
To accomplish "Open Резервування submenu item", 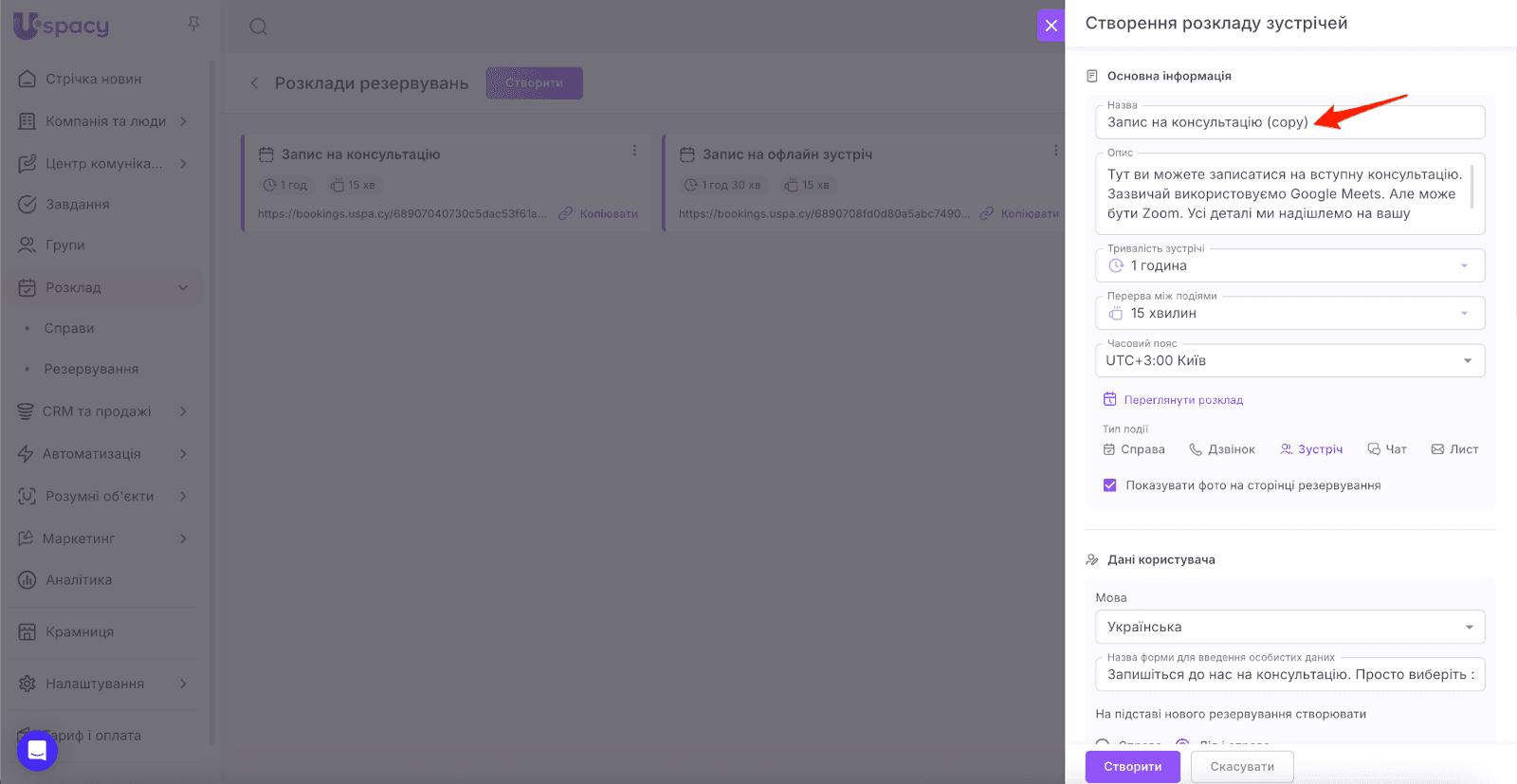I will (91, 369).
